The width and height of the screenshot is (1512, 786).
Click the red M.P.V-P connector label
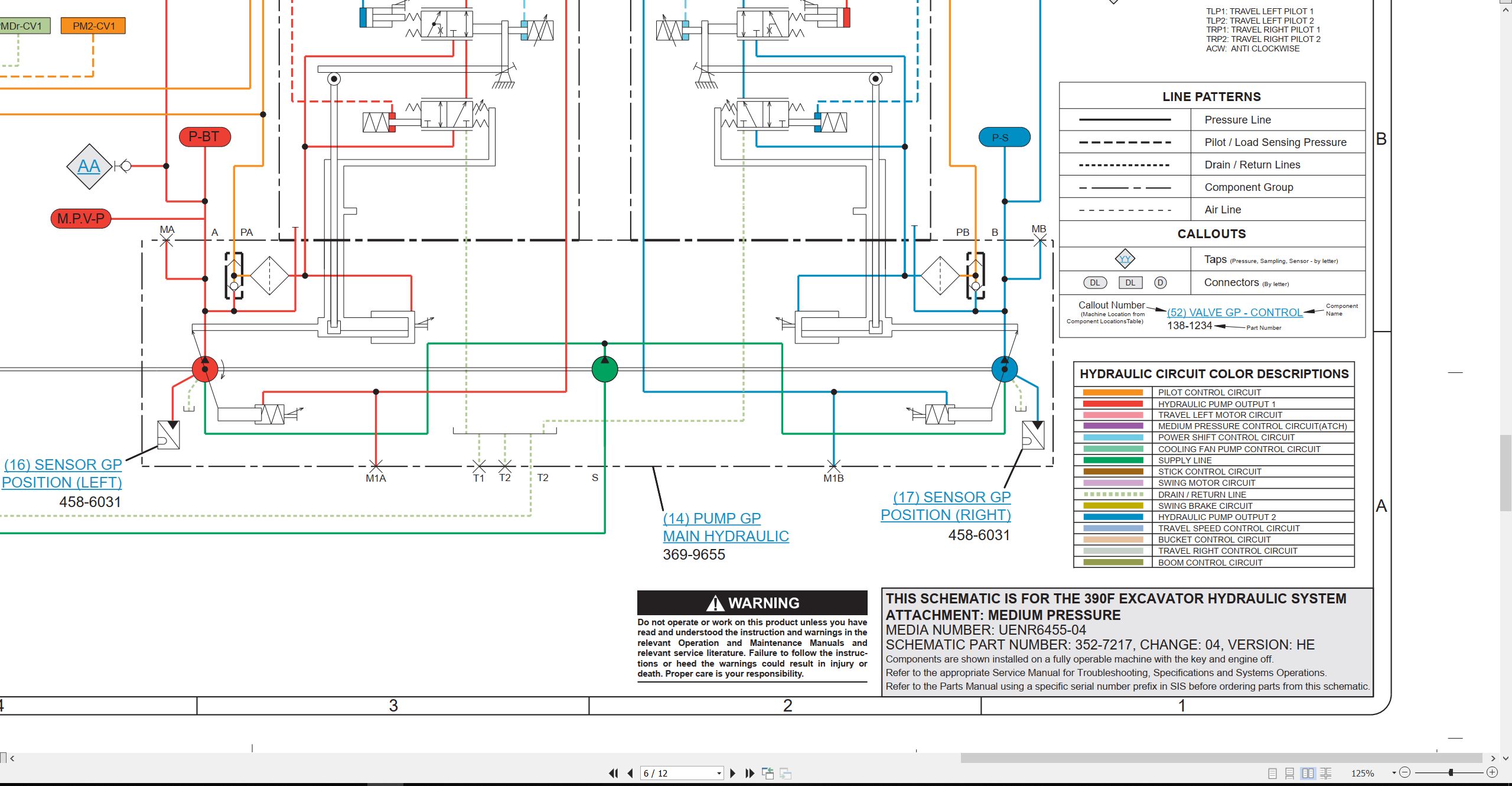coord(81,219)
